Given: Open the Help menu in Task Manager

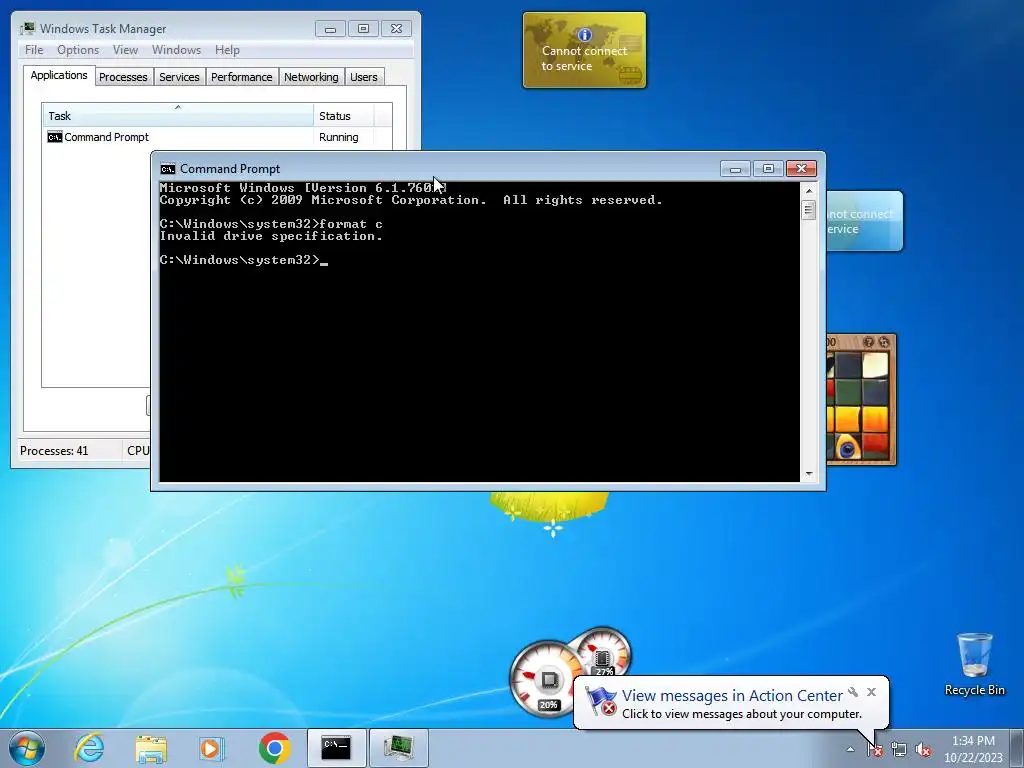Looking at the screenshot, I should pyautogui.click(x=227, y=50).
